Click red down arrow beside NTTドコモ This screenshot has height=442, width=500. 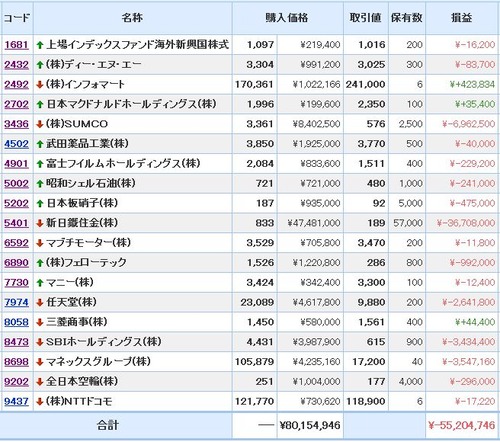point(40,402)
